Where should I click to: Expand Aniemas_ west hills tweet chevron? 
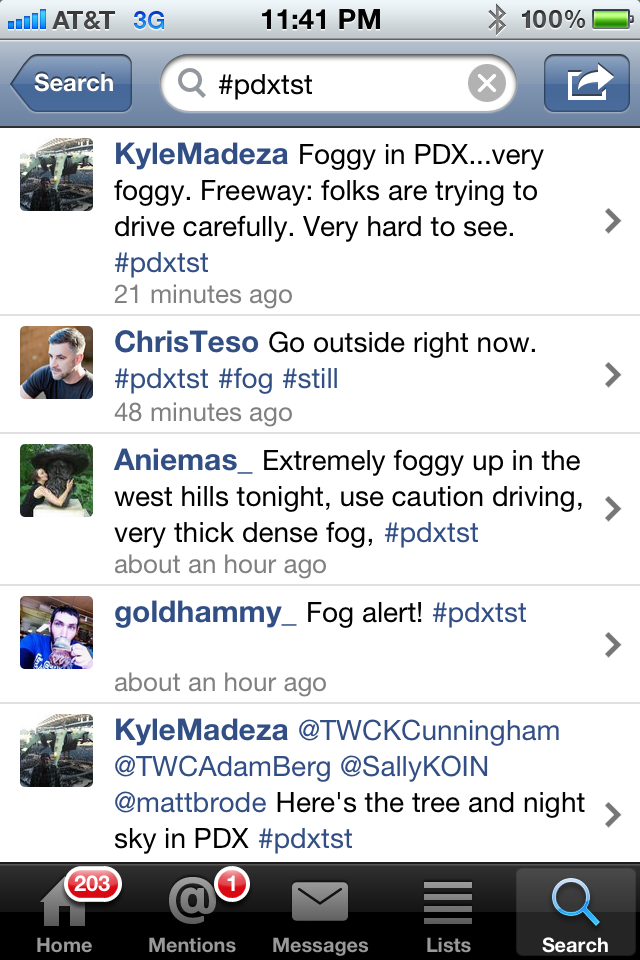[613, 509]
